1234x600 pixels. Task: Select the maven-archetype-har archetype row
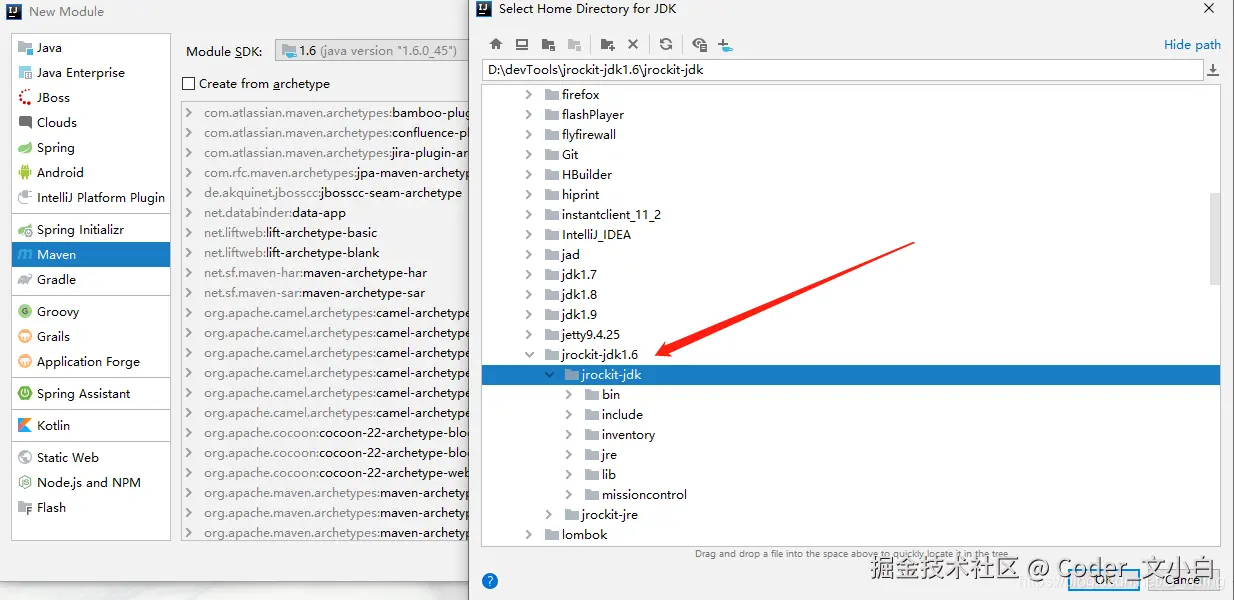(x=326, y=273)
